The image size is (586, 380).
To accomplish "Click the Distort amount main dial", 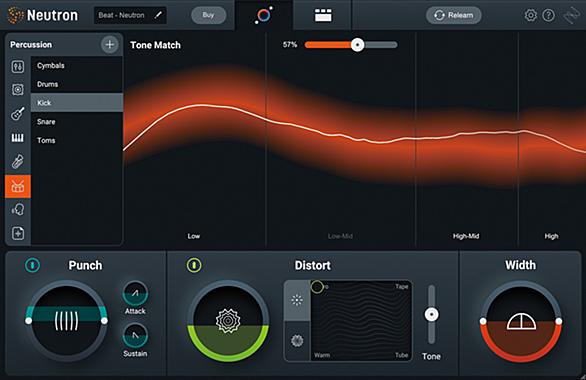I will (x=228, y=321).
